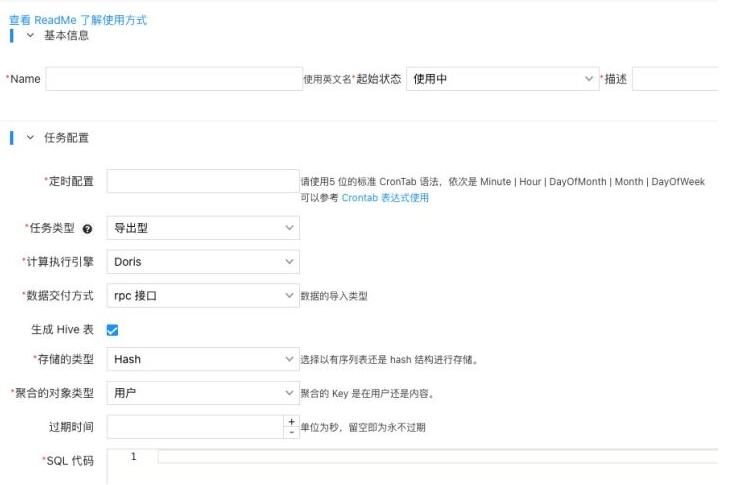Click line 1 of the SQL 代码 editor
Image resolution: width=753 pixels, height=485 pixels.
tap(437, 457)
